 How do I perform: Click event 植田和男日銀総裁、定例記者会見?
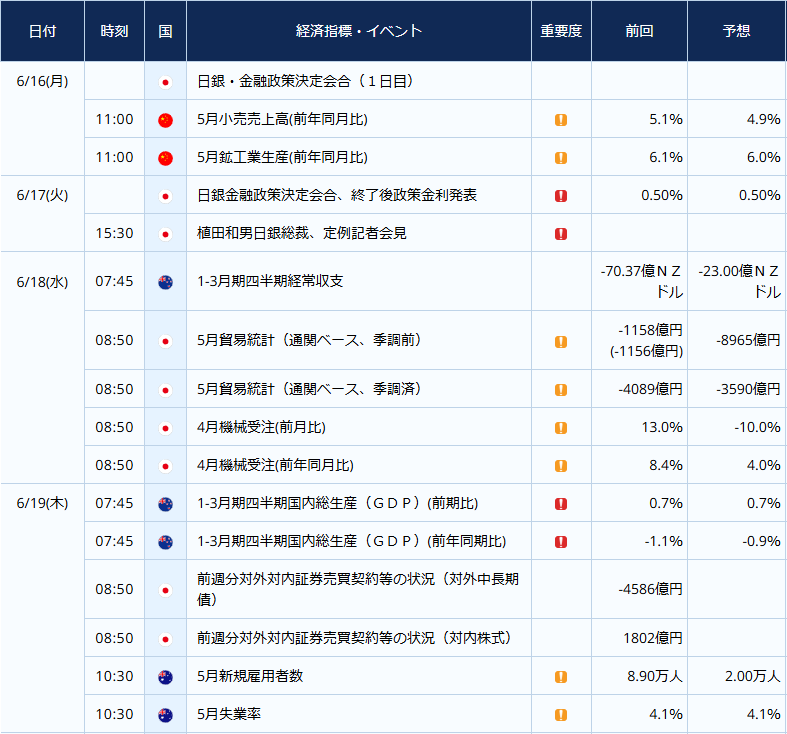302,233
